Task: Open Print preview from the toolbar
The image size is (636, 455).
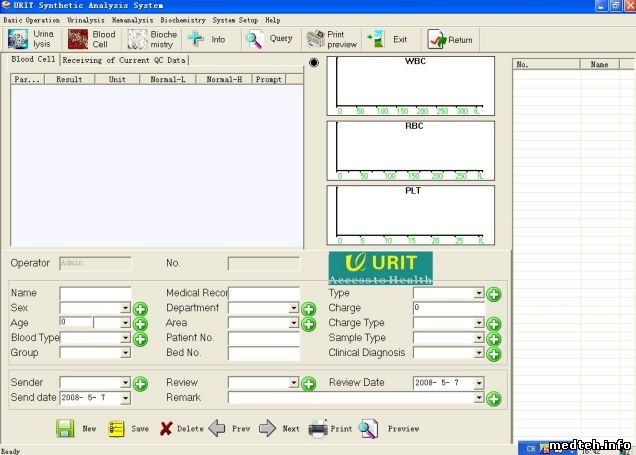Action: 315,39
